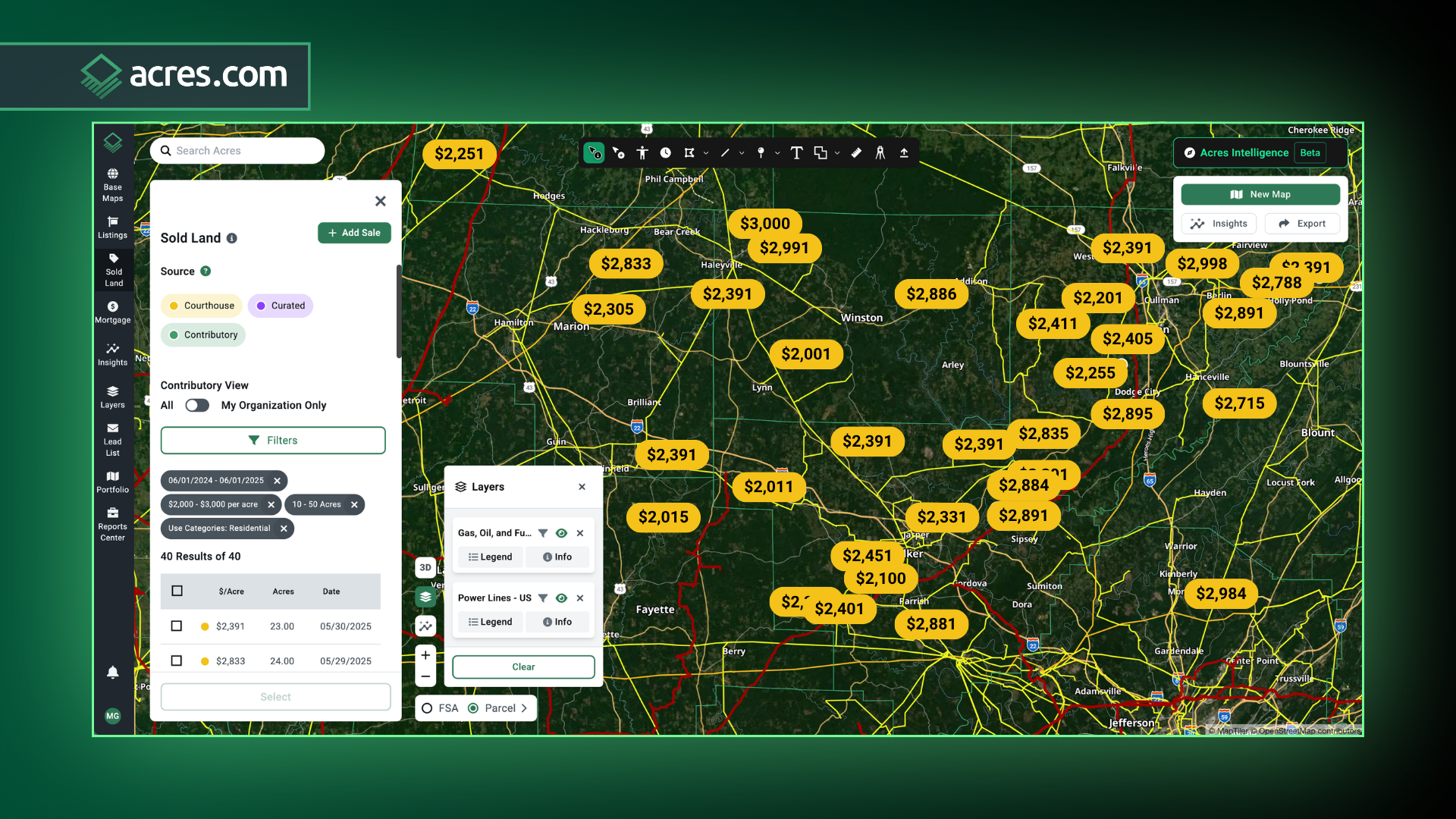This screenshot has width=1456, height=819.
Task: Remove the 10 - 50 Acres filter
Action: 354,504
